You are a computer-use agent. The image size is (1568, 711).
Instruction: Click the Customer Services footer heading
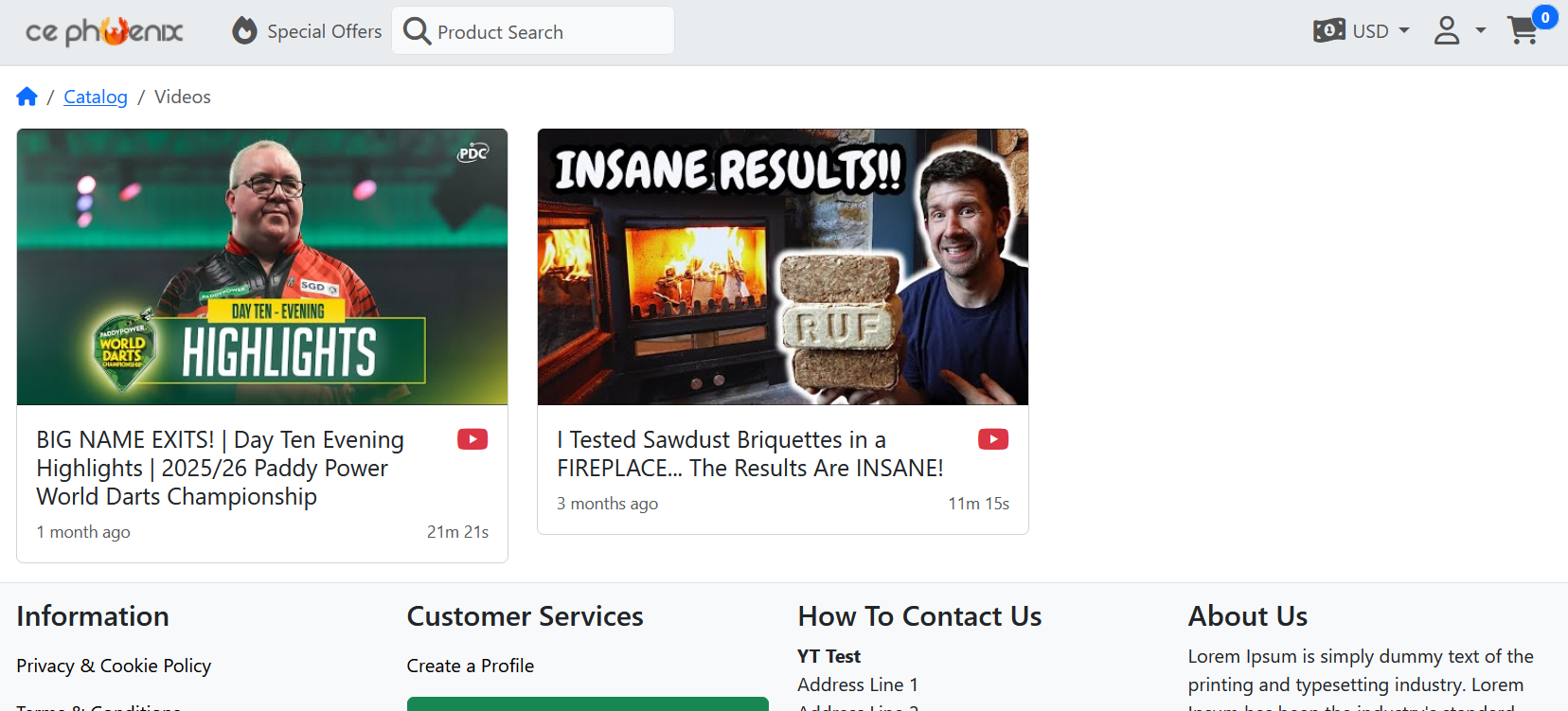[x=526, y=616]
